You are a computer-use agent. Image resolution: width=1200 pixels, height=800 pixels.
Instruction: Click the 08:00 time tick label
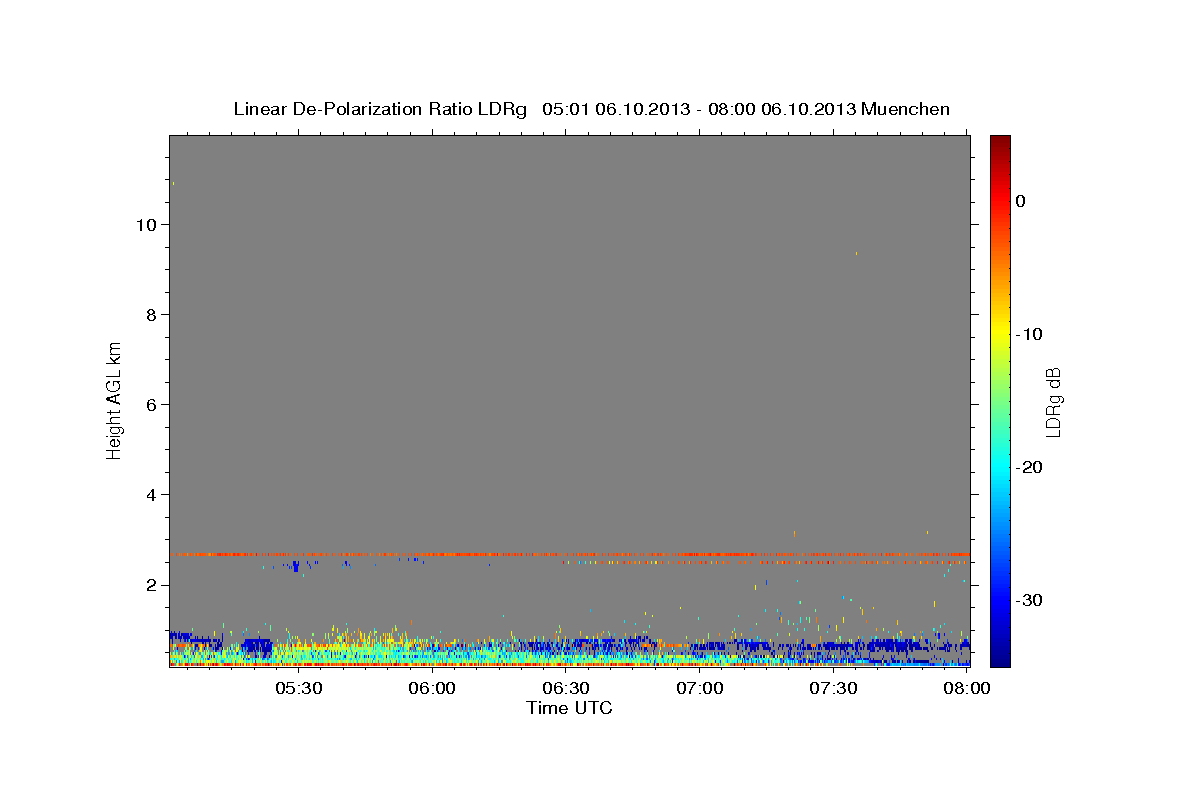pyautogui.click(x=967, y=689)
